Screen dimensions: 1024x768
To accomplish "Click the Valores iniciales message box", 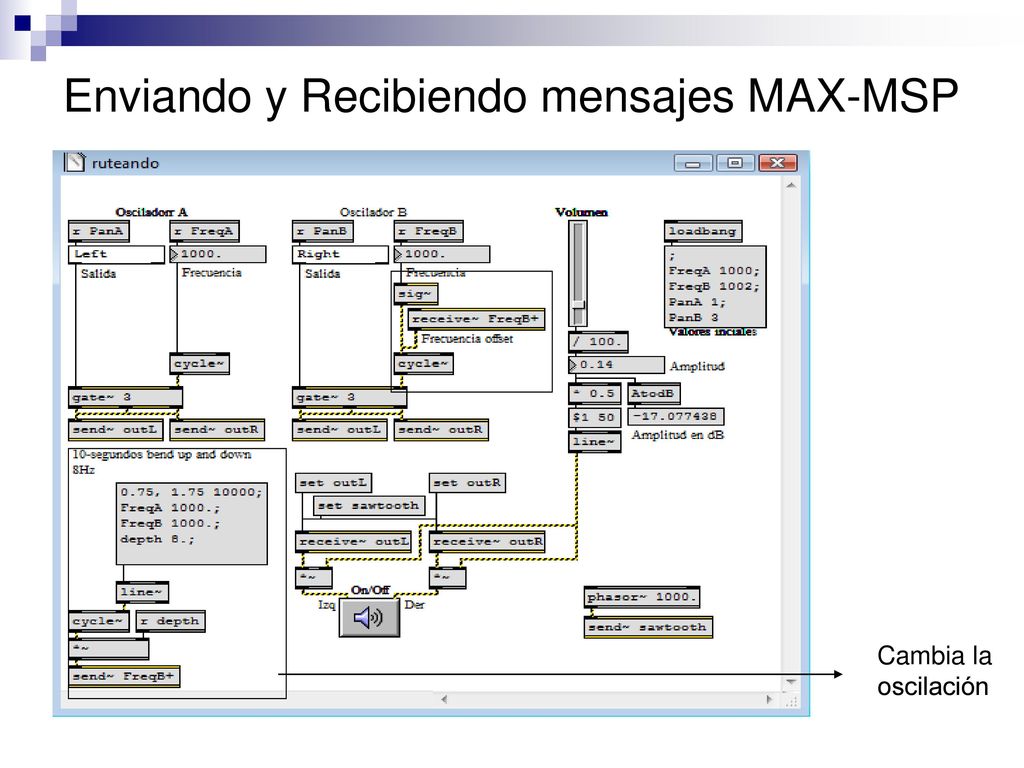I will 715,287.
